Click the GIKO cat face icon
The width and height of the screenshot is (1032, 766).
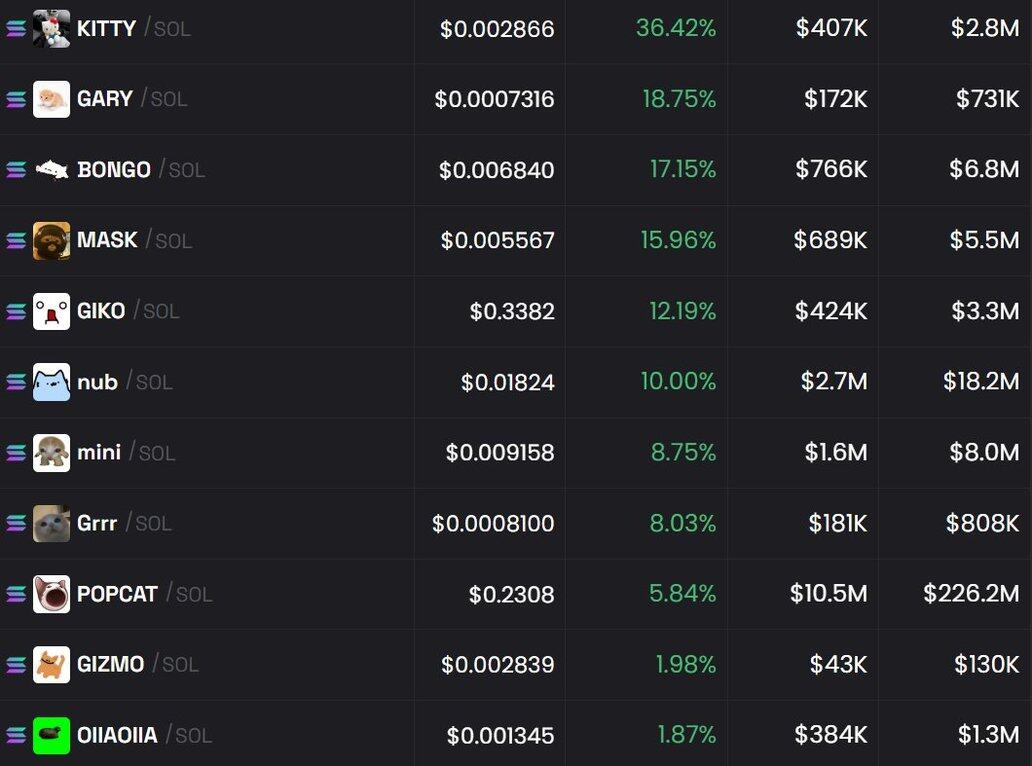(x=51, y=311)
